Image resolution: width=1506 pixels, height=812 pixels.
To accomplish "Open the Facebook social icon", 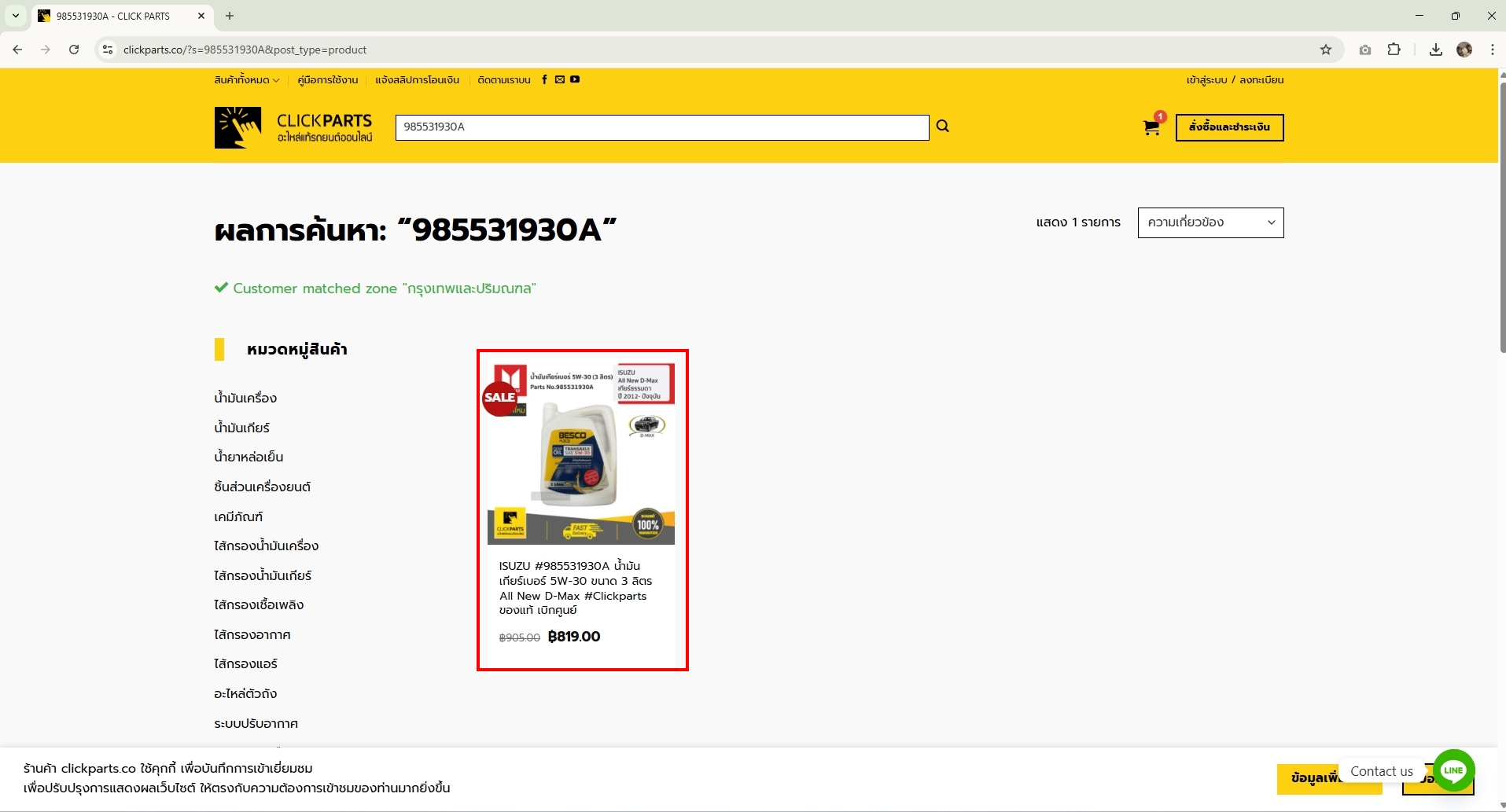I will pos(544,79).
